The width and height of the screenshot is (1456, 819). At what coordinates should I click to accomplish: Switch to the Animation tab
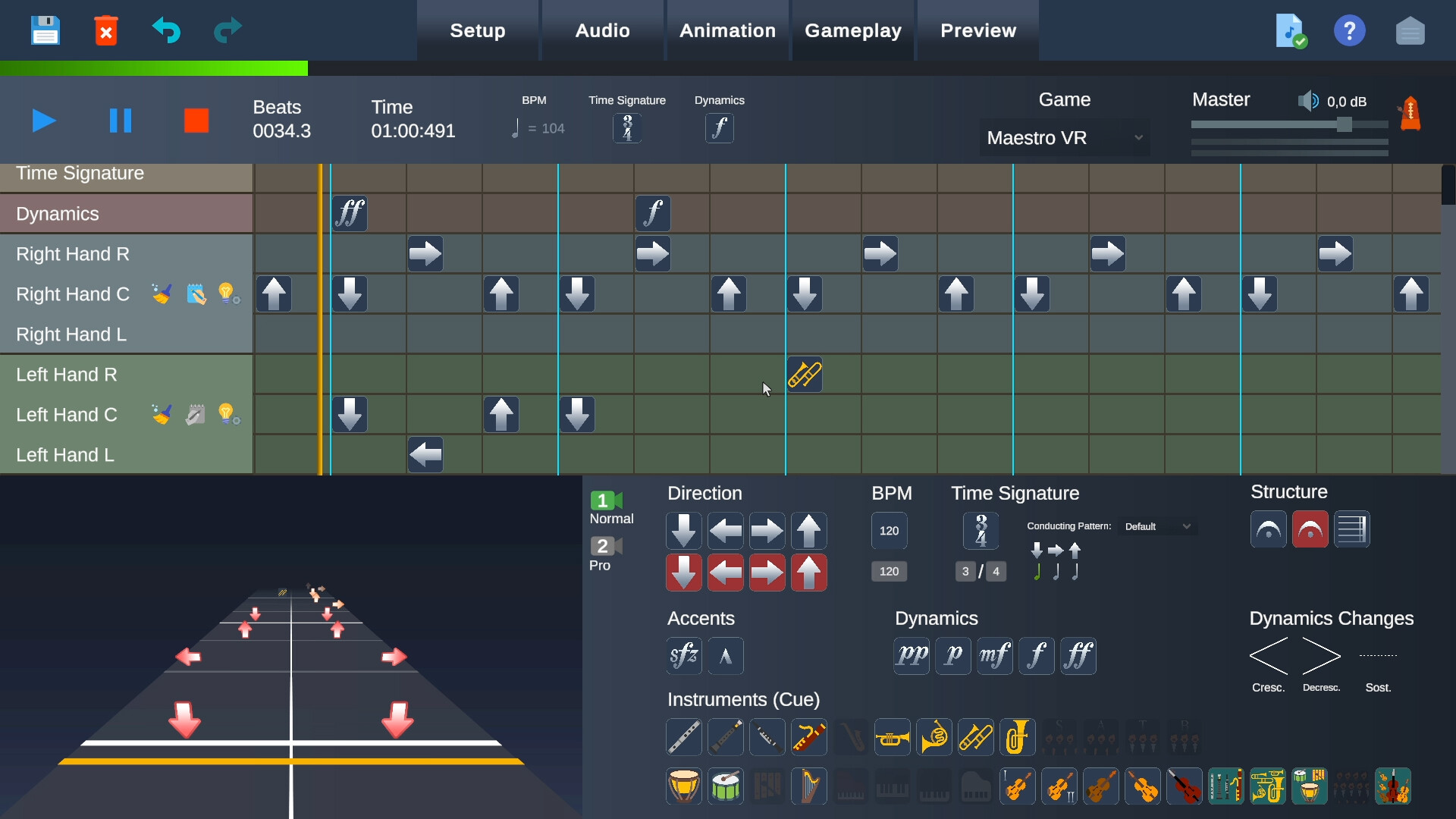click(727, 30)
